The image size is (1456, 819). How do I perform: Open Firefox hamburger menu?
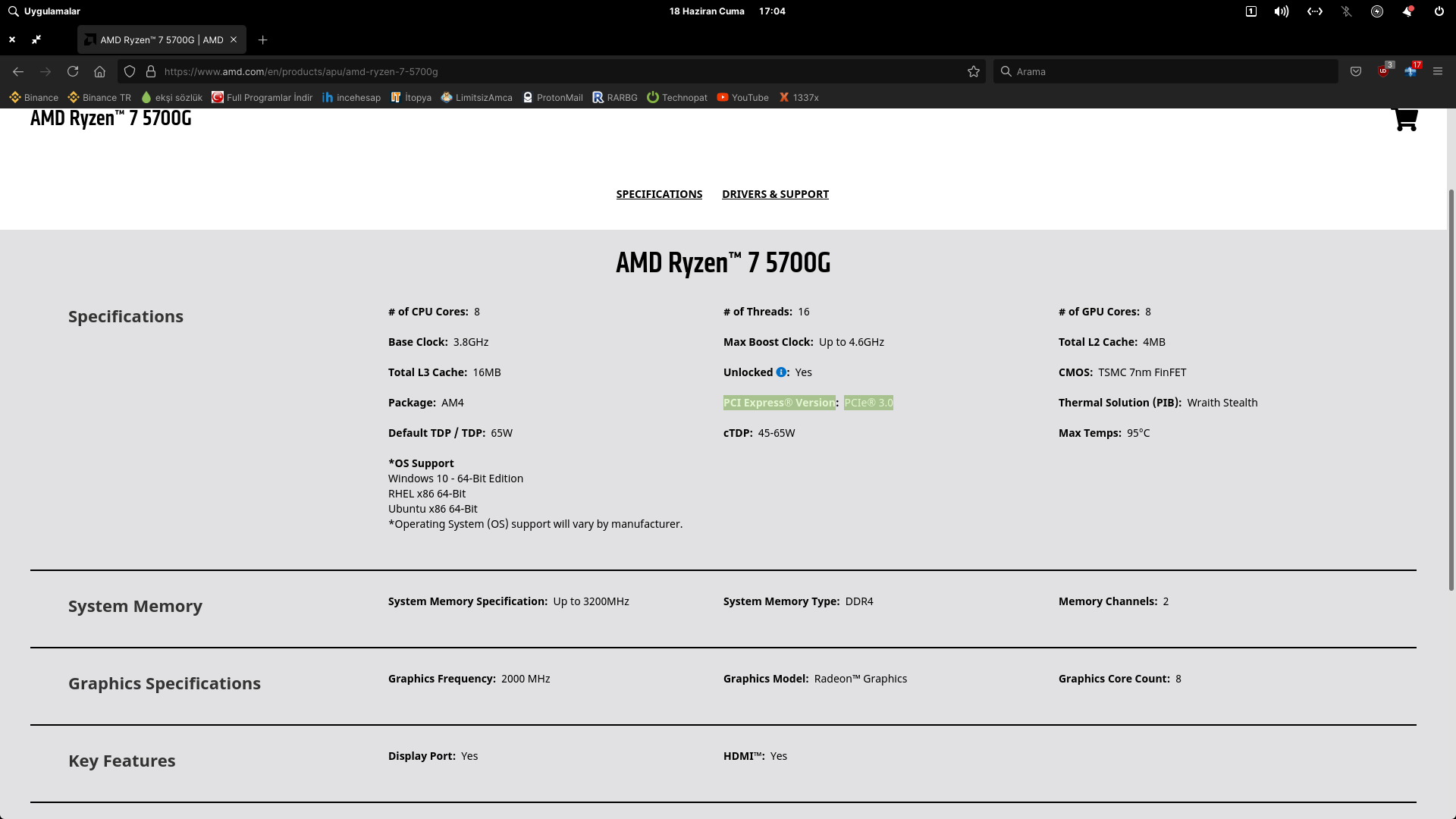pyautogui.click(x=1438, y=71)
